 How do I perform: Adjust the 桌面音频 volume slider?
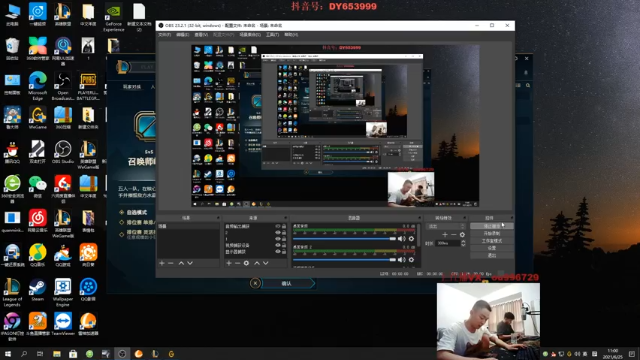(x=344, y=238)
